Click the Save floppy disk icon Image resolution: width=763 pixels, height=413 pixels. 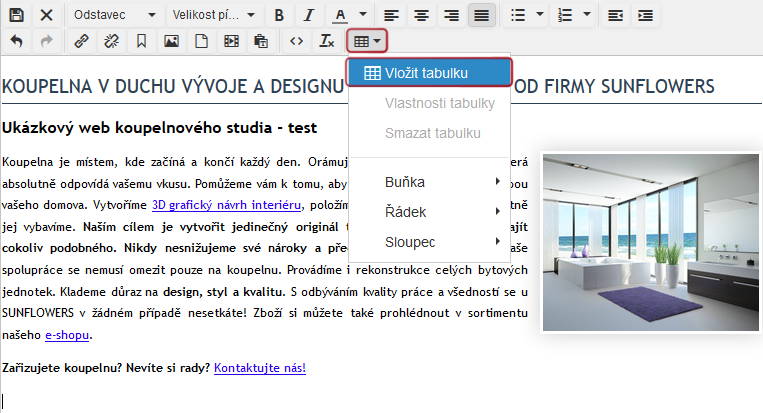click(17, 16)
